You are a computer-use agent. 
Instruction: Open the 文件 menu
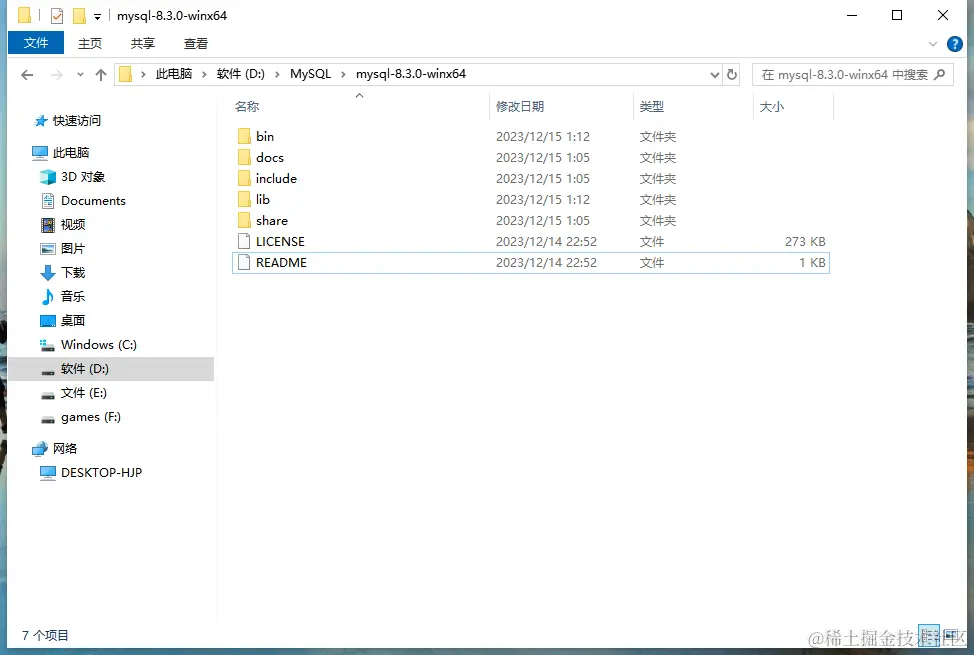[x=36, y=43]
